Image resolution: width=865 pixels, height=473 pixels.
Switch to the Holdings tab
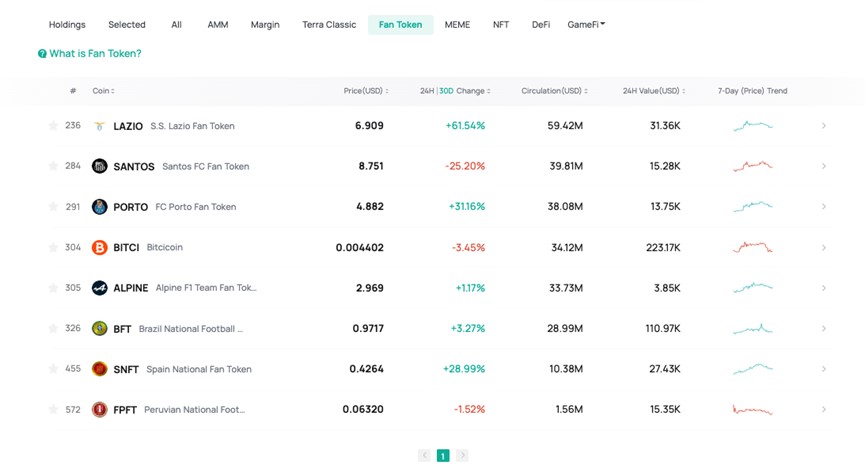[x=67, y=24]
